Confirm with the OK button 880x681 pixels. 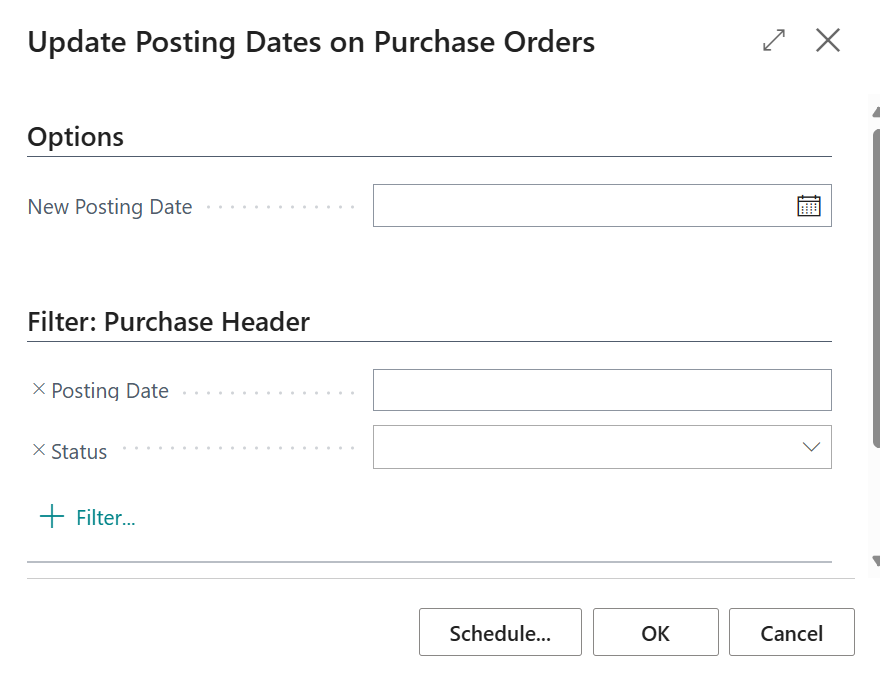(656, 632)
